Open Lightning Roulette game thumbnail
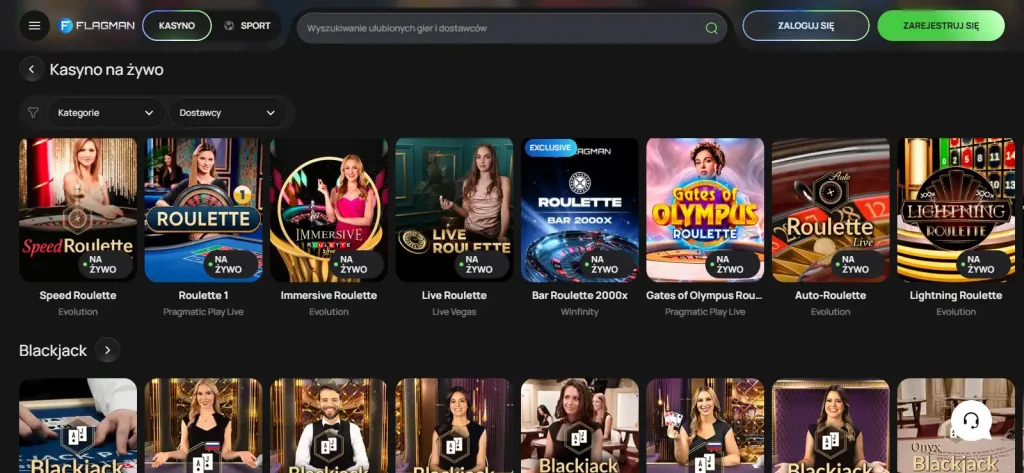 pos(955,210)
